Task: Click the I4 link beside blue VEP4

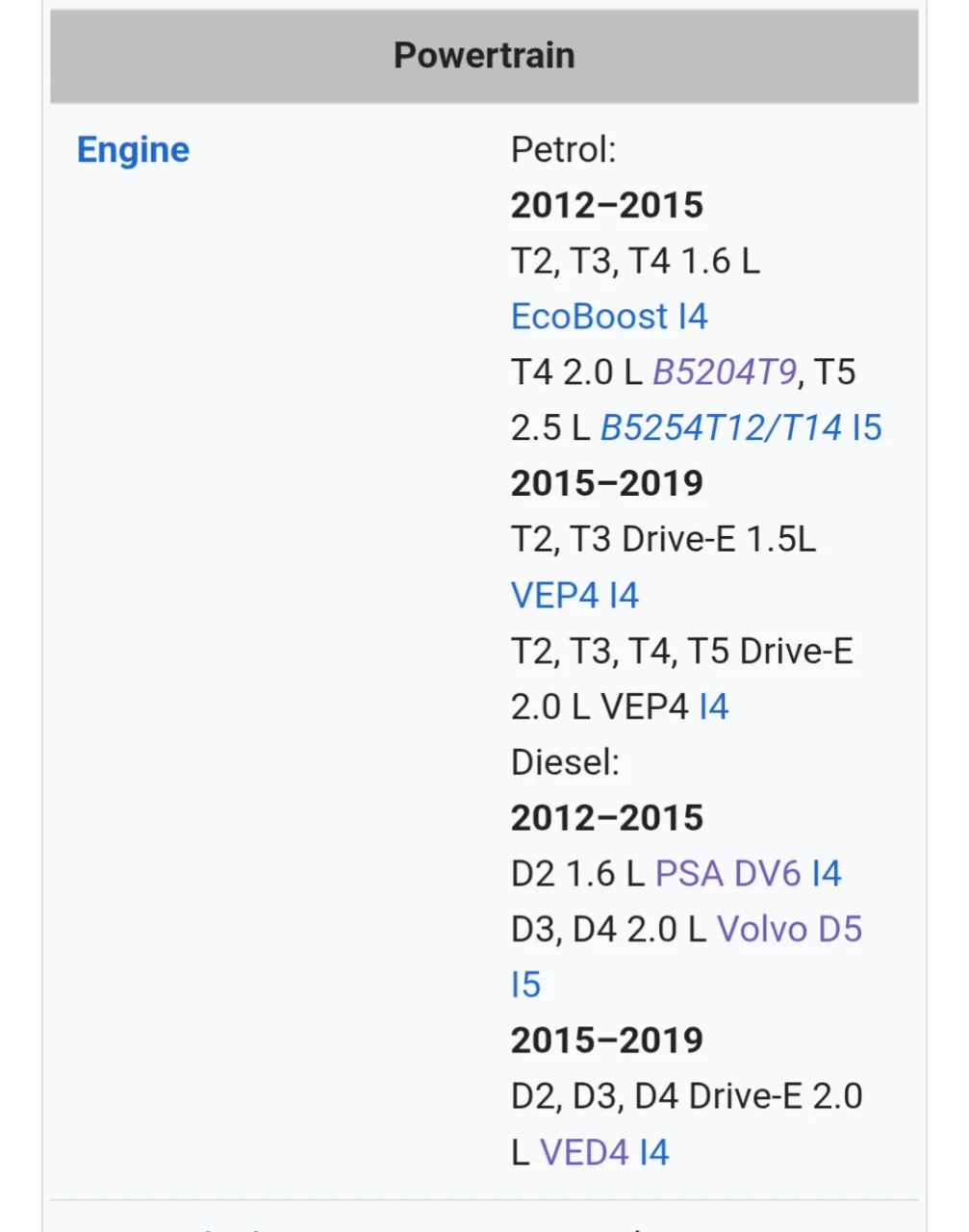Action: [x=624, y=596]
